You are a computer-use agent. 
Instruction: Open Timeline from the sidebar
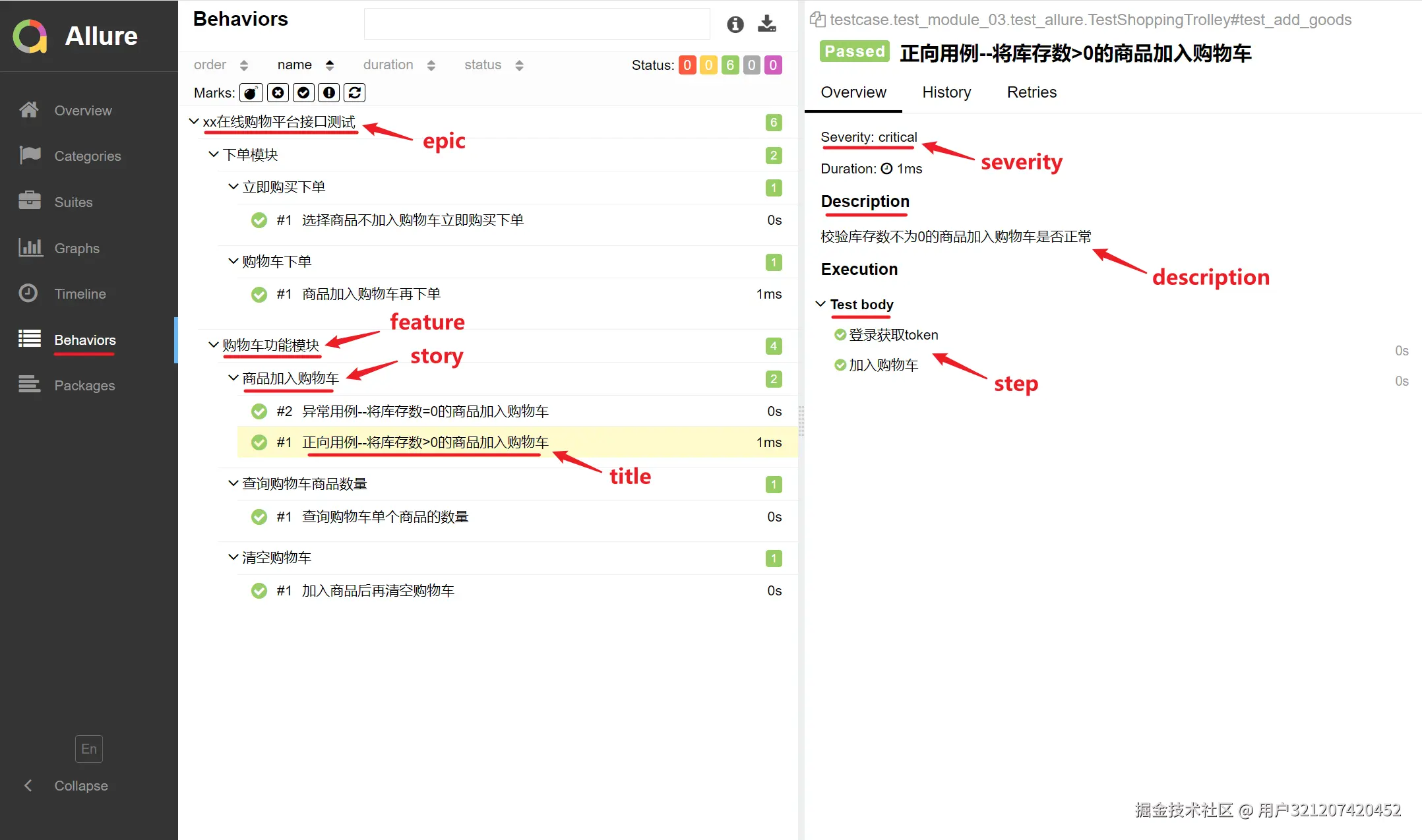point(79,294)
